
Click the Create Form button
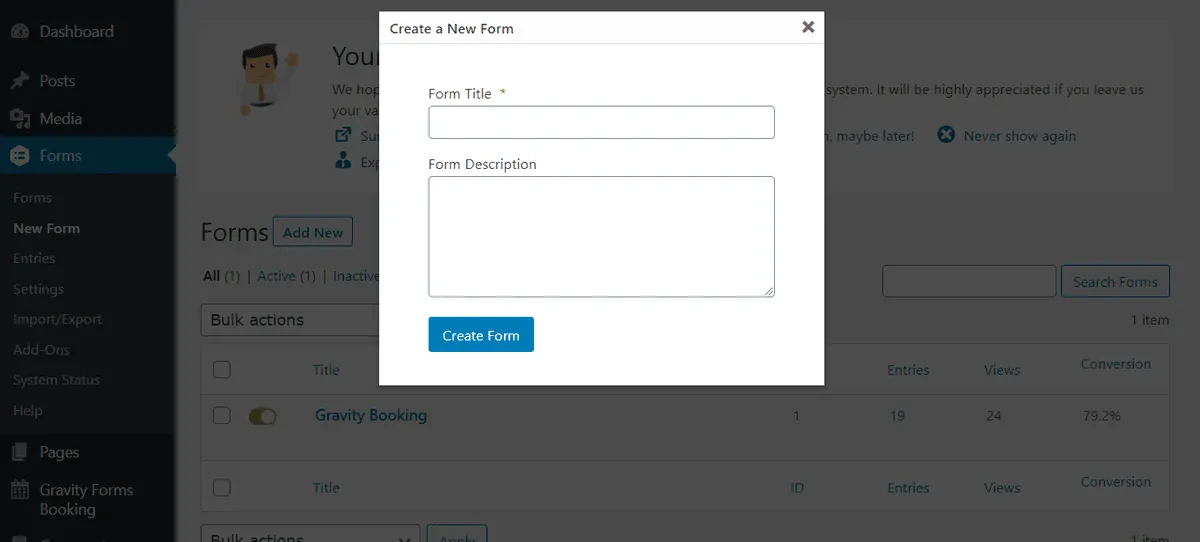tap(481, 335)
